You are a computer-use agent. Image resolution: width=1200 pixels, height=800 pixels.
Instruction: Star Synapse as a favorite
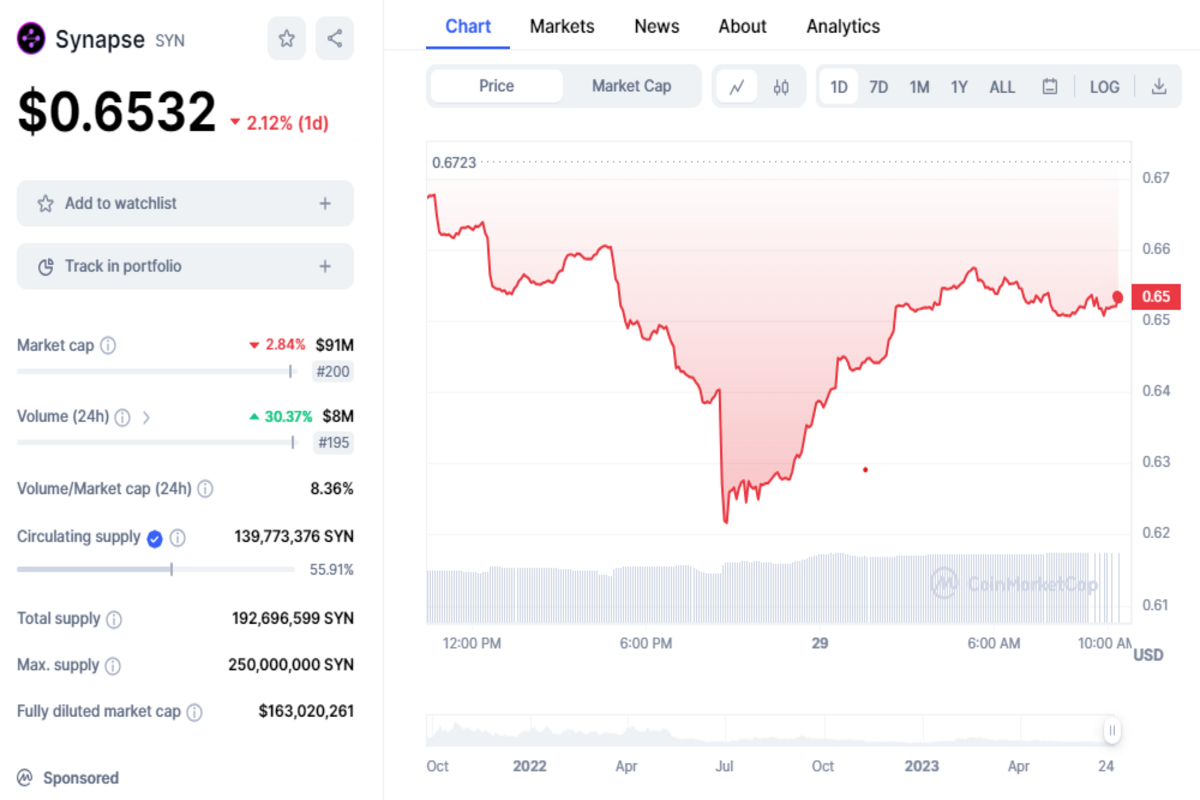287,39
